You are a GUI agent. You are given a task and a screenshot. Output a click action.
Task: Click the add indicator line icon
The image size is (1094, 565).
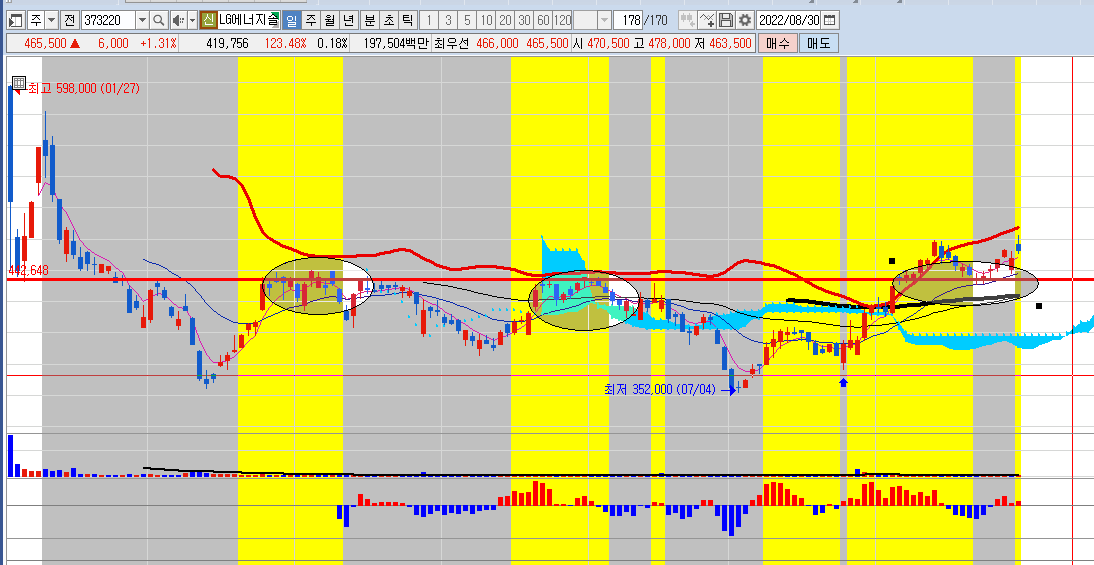pos(707,20)
